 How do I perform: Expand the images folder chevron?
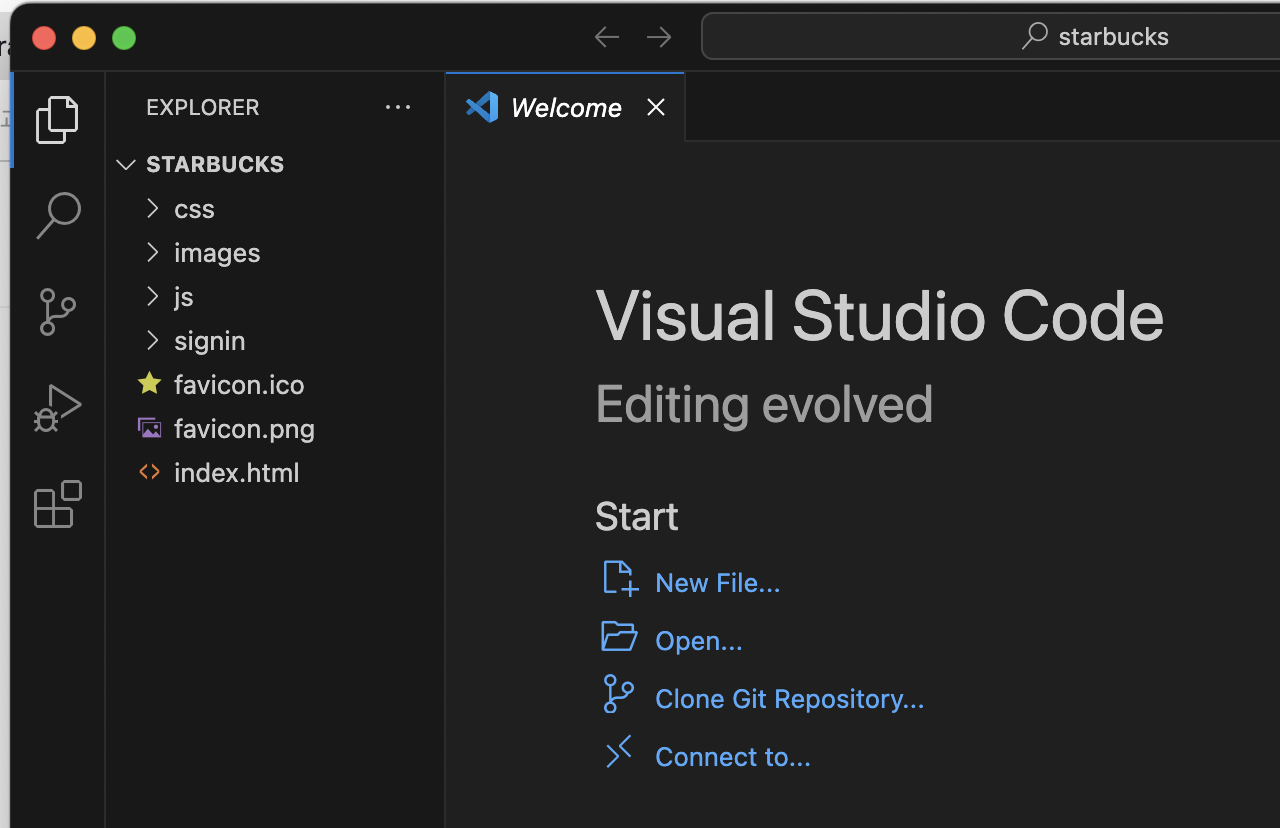pos(152,252)
